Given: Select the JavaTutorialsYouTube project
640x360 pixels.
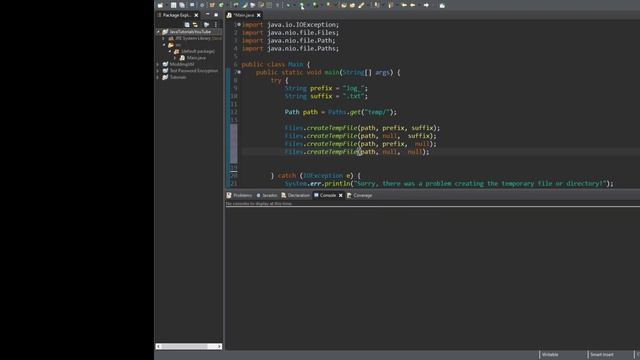Looking at the screenshot, I should 190,31.
